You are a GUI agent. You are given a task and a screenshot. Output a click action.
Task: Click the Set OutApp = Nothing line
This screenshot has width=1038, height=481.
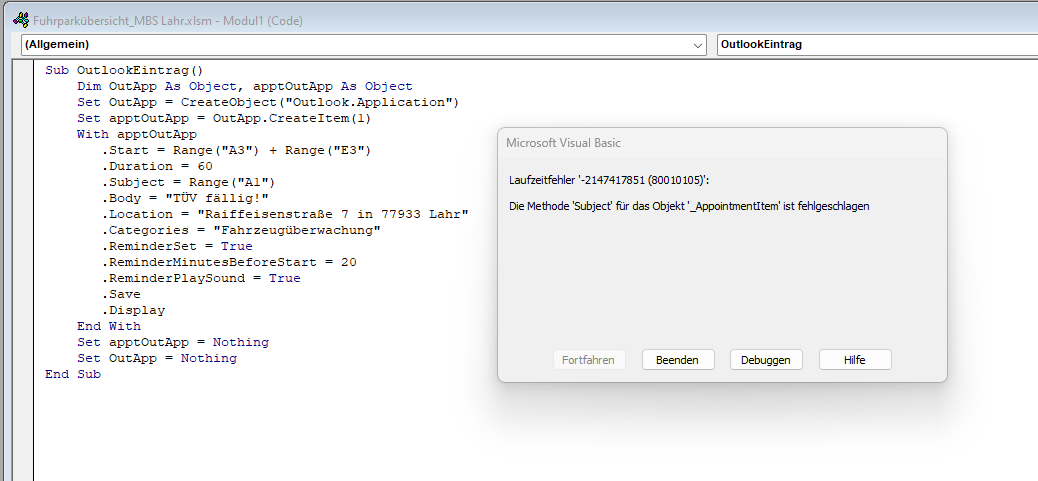[x=157, y=359]
